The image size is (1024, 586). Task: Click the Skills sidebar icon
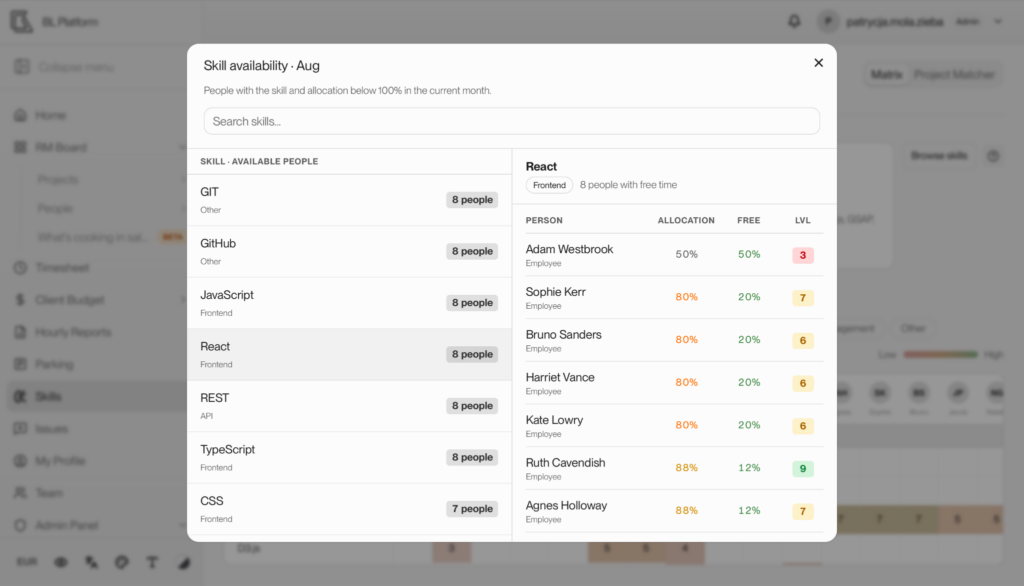20,397
